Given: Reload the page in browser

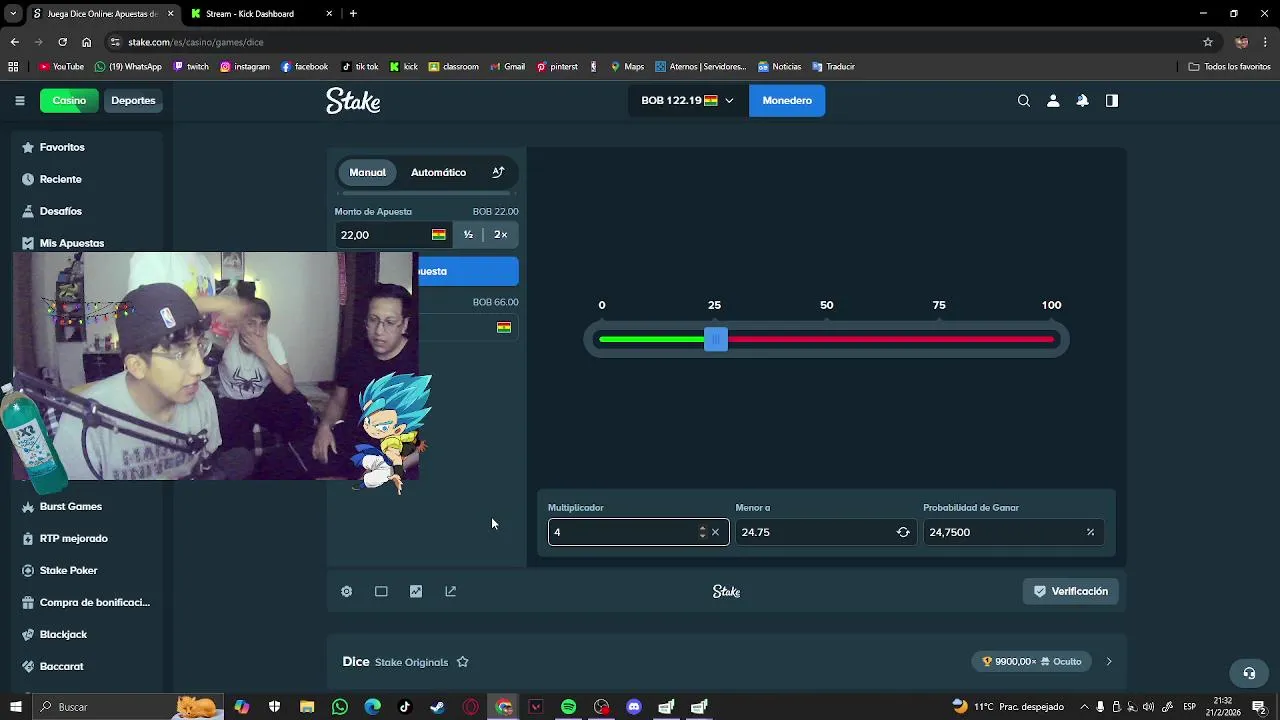Looking at the screenshot, I should pos(62,42).
